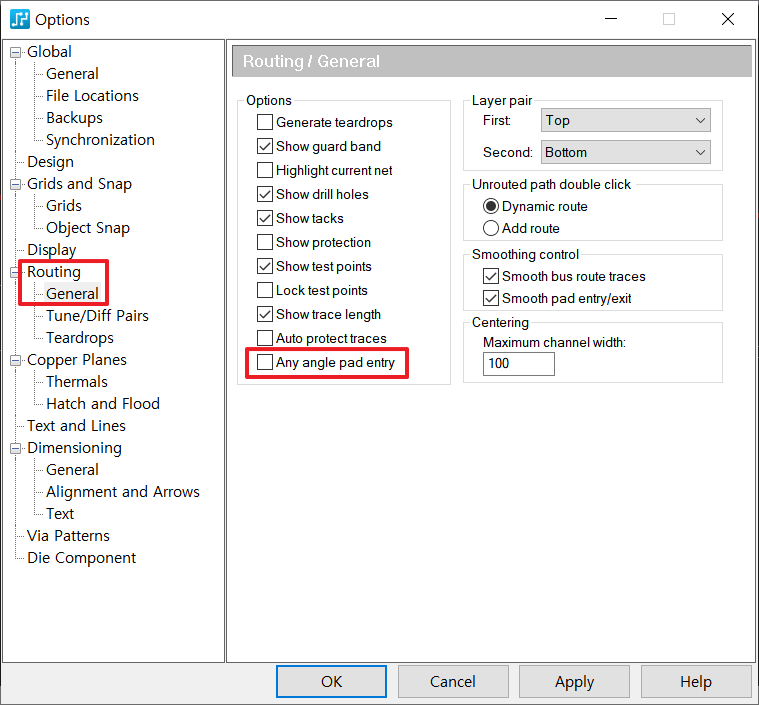The image size is (759, 705).
Task: Select File Locations under Global
Action: [x=92, y=96]
